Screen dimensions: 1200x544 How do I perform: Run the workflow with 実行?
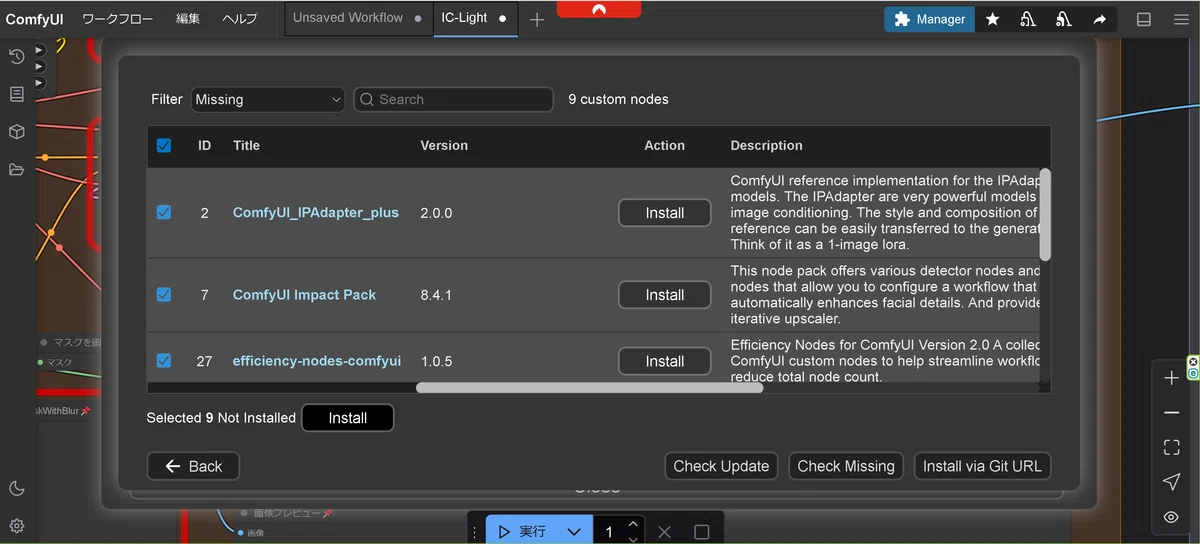pyautogui.click(x=522, y=532)
